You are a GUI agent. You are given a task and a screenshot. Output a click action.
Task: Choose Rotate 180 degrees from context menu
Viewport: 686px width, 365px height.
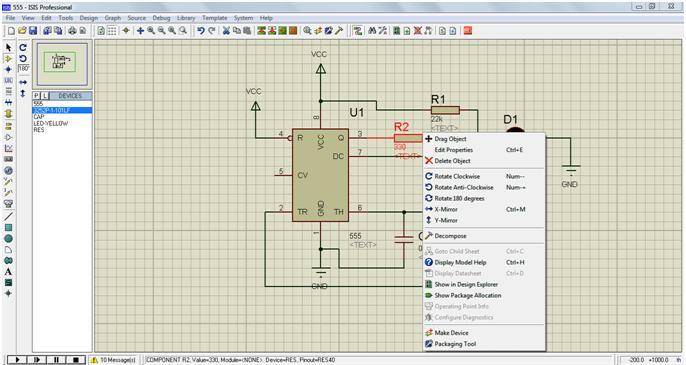(484, 198)
